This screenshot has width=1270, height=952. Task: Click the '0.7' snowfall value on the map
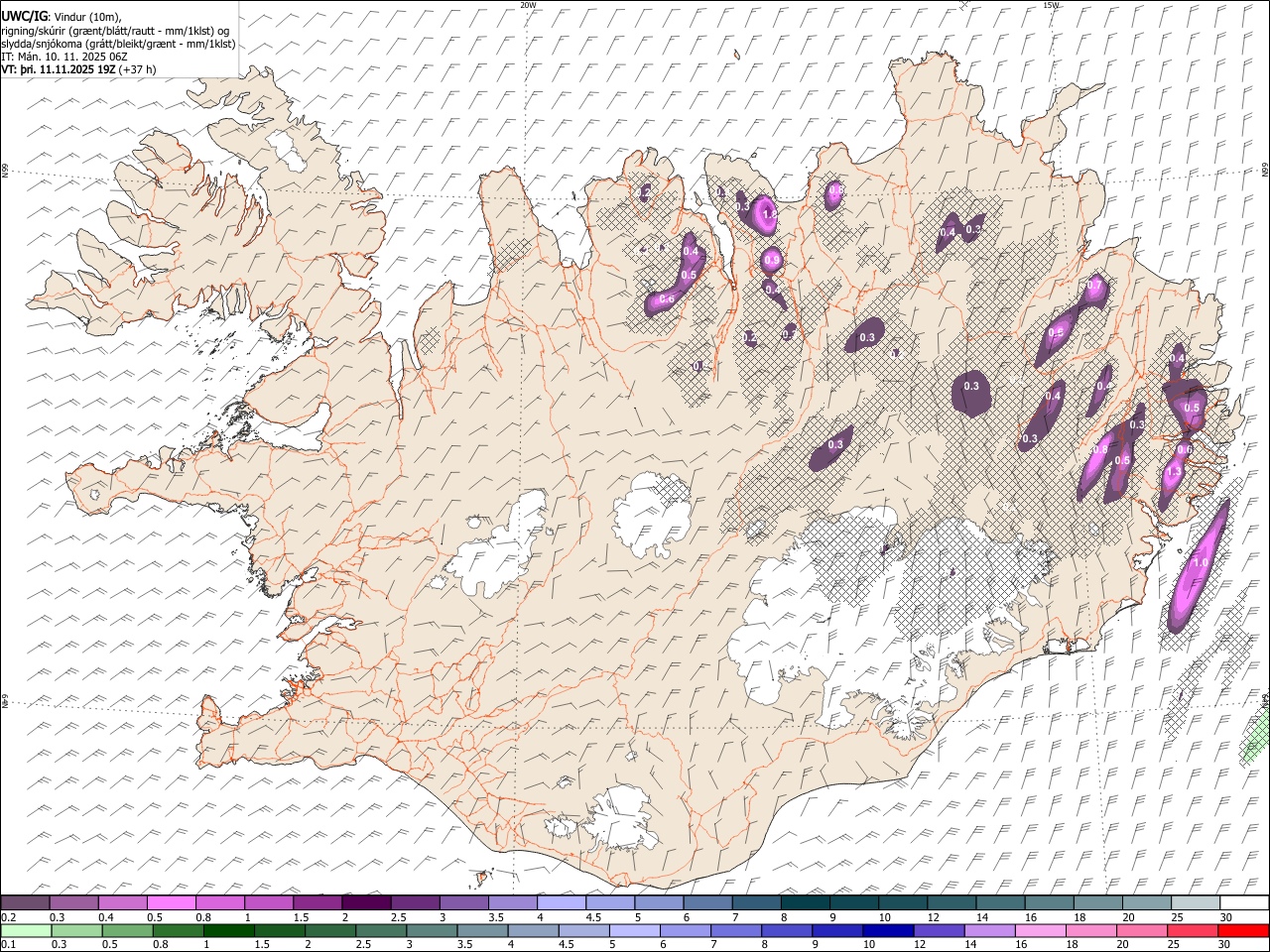click(x=1094, y=286)
